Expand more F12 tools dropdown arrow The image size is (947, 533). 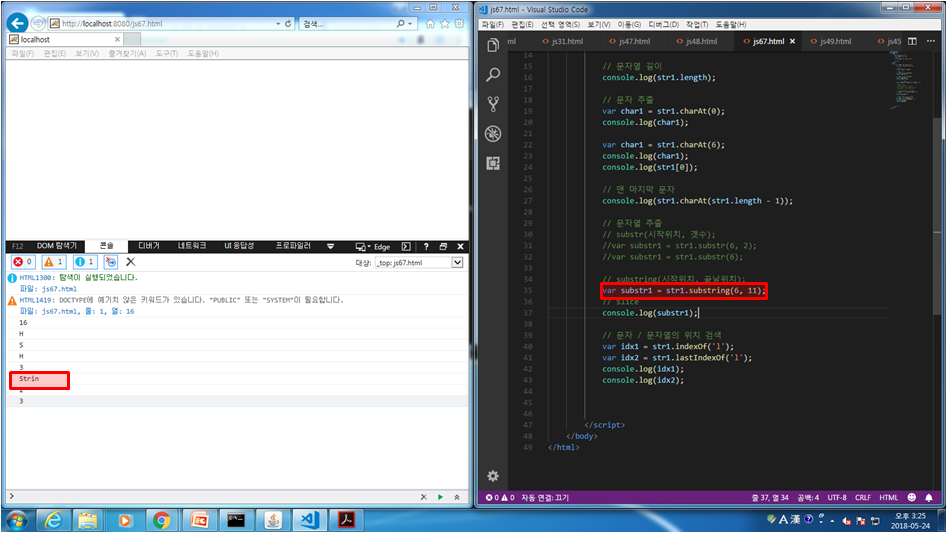[x=330, y=246]
